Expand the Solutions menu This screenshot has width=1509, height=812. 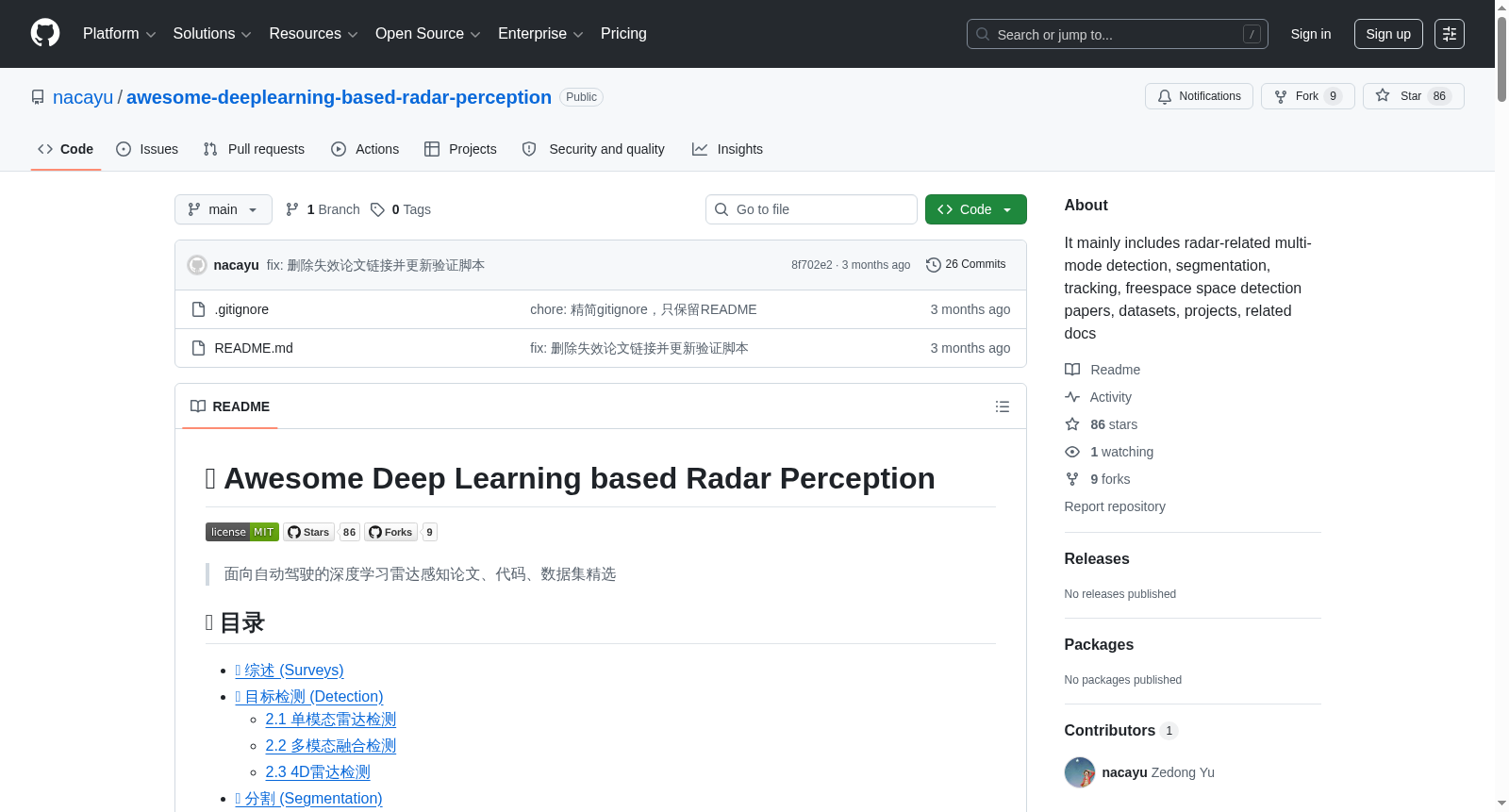(212, 34)
